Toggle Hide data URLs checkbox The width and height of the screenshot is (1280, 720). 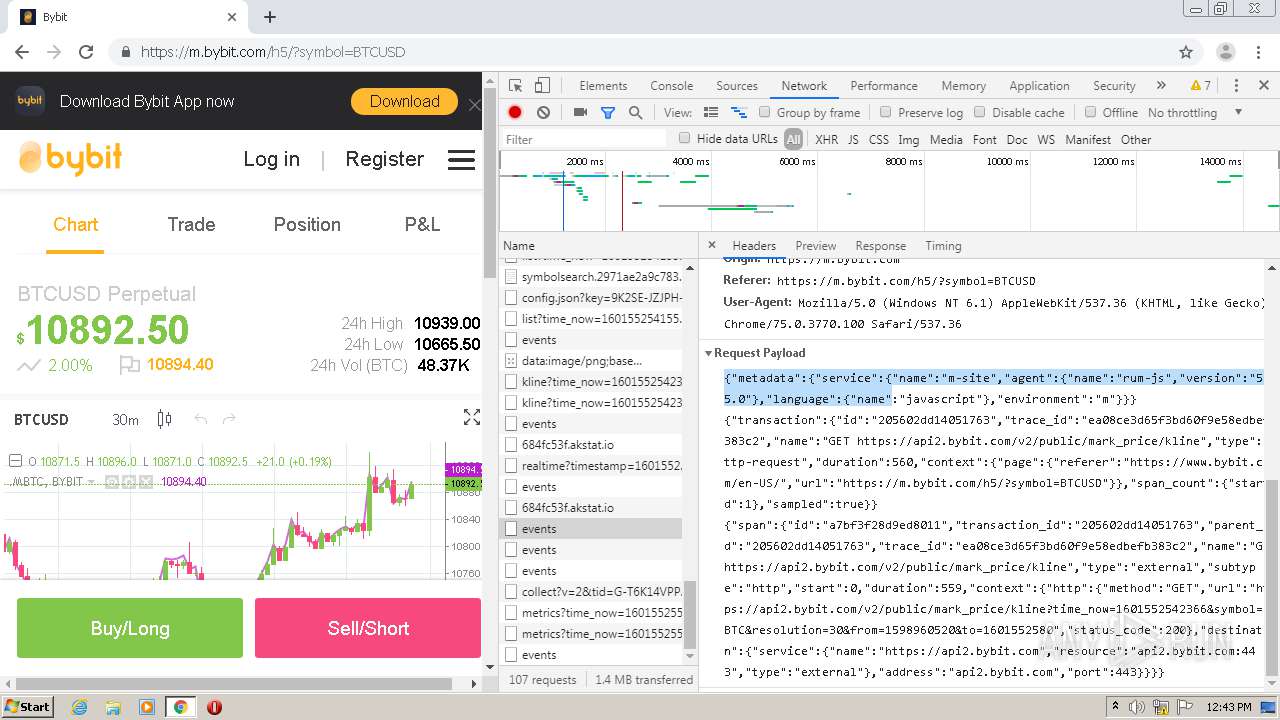(684, 139)
